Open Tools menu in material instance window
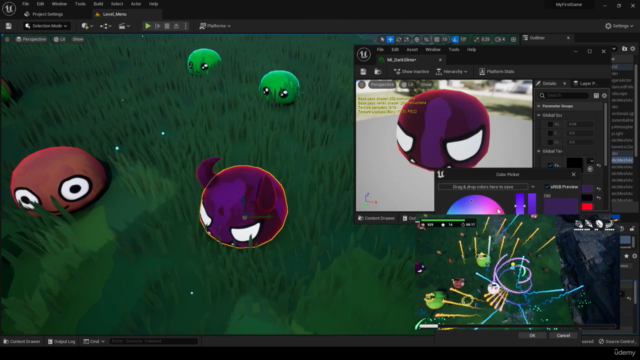 [453, 49]
